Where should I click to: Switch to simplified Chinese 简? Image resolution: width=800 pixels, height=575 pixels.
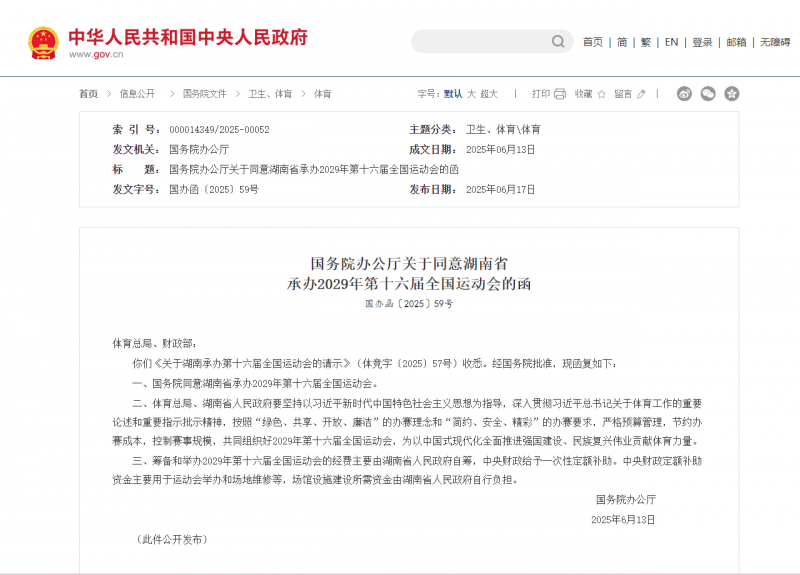point(622,42)
